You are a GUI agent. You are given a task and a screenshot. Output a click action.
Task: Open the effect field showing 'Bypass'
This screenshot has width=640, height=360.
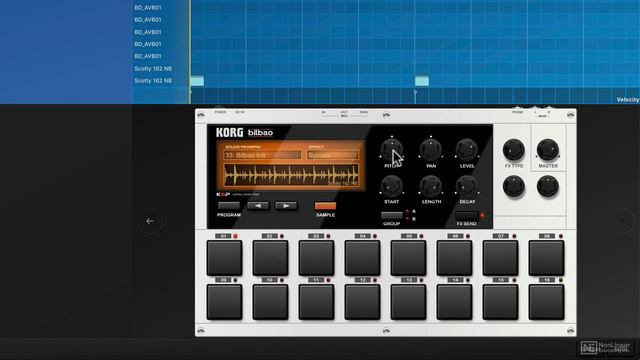[x=333, y=155]
